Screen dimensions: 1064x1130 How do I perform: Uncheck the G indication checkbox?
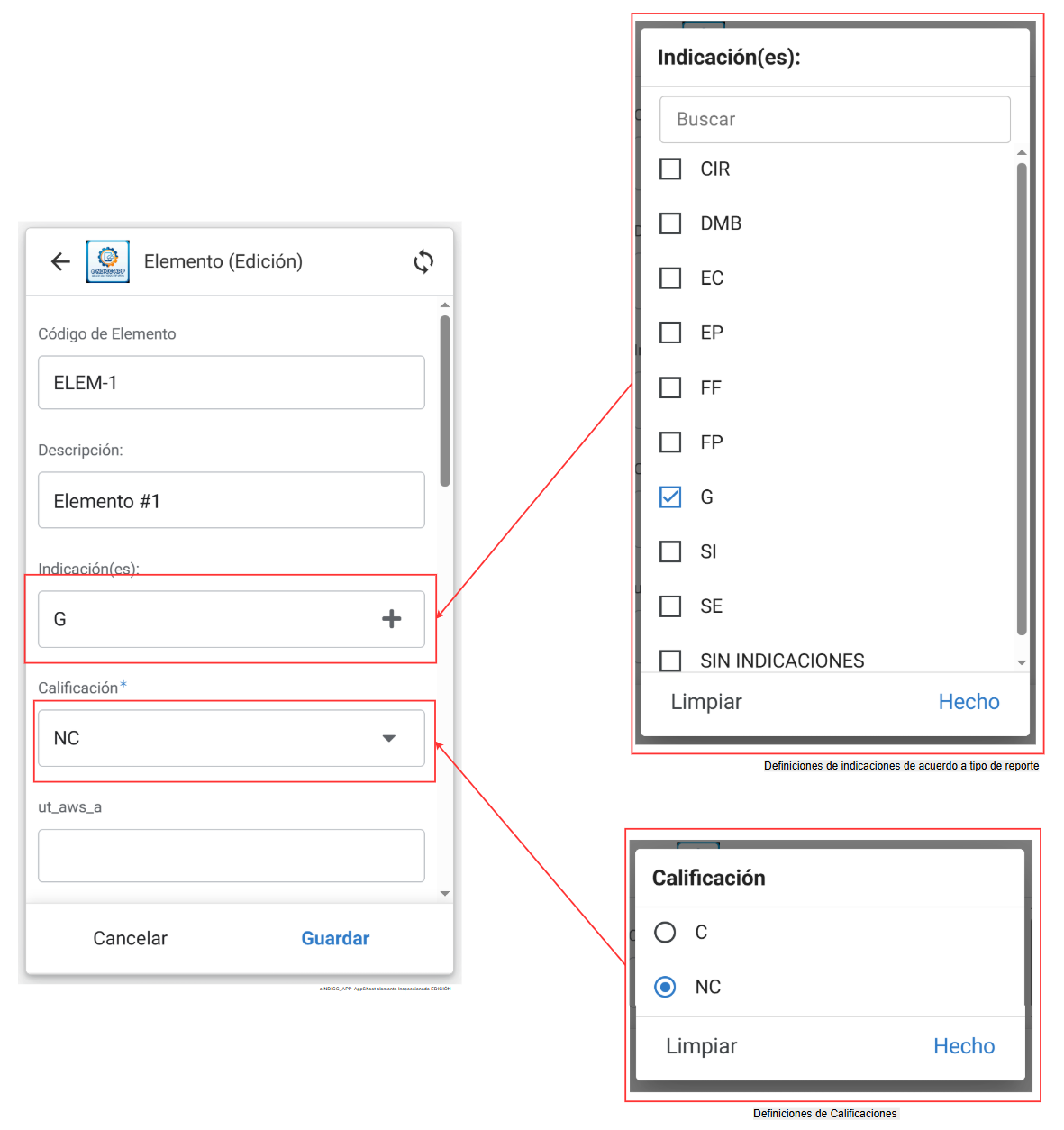(x=670, y=497)
